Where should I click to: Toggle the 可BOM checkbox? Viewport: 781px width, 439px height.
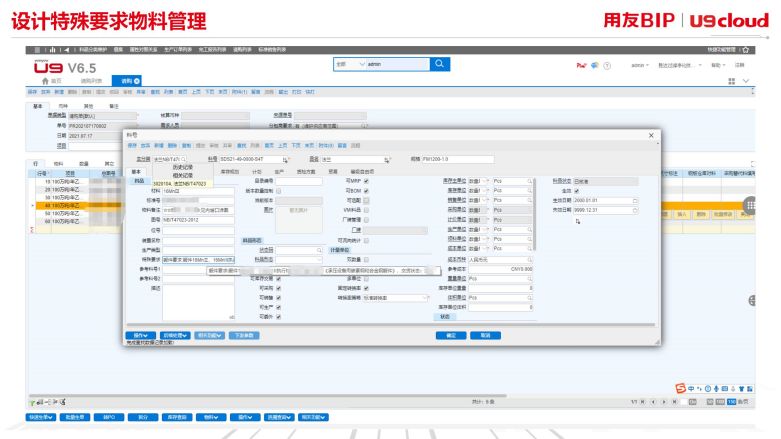(366, 191)
